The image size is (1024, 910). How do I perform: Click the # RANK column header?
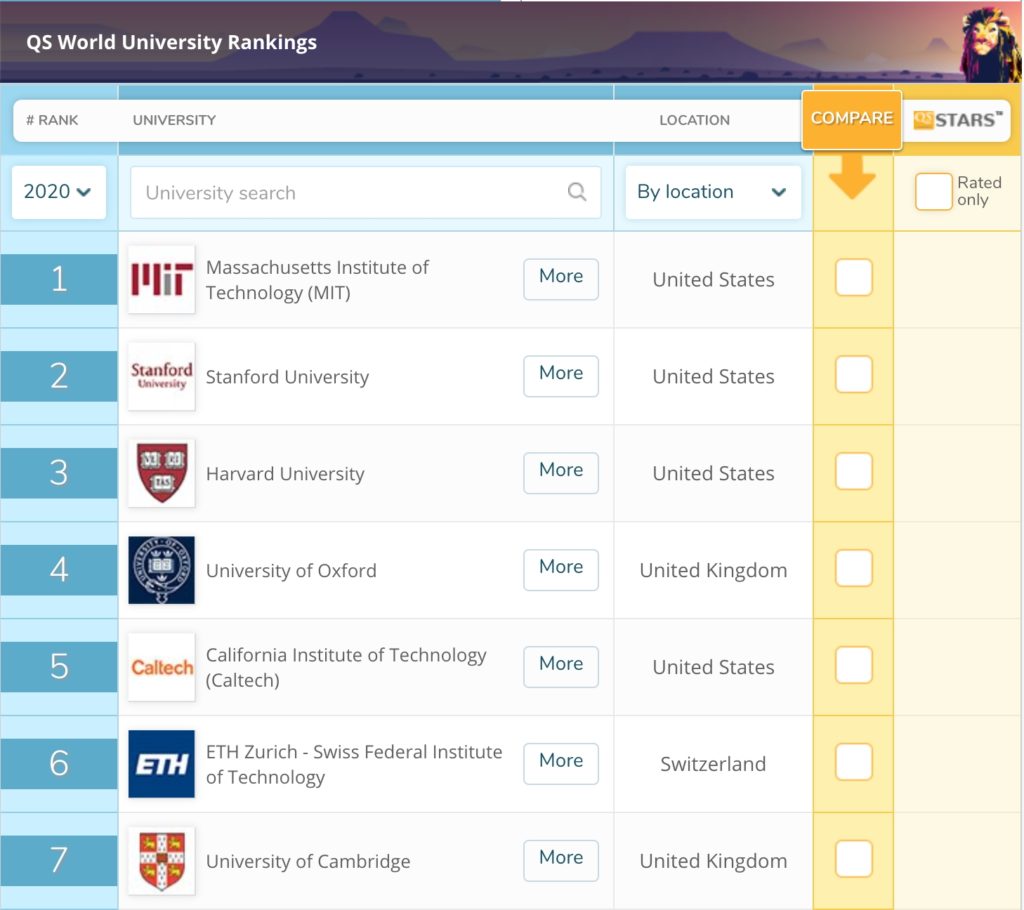tap(52, 120)
